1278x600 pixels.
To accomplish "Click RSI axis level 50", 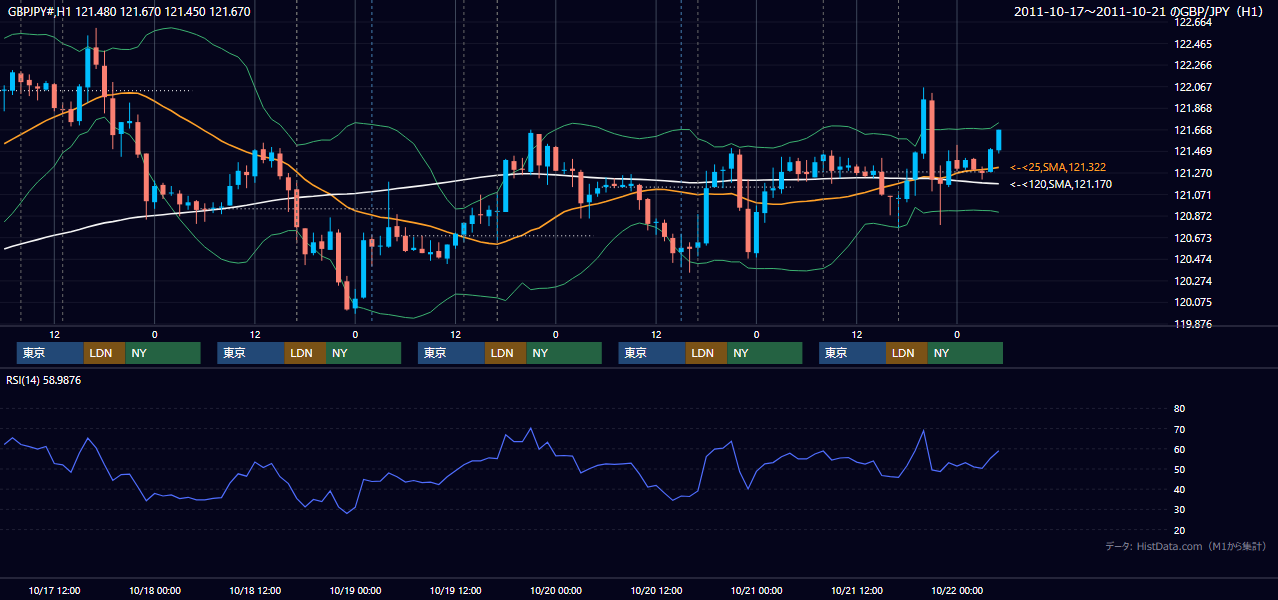I will (1179, 469).
